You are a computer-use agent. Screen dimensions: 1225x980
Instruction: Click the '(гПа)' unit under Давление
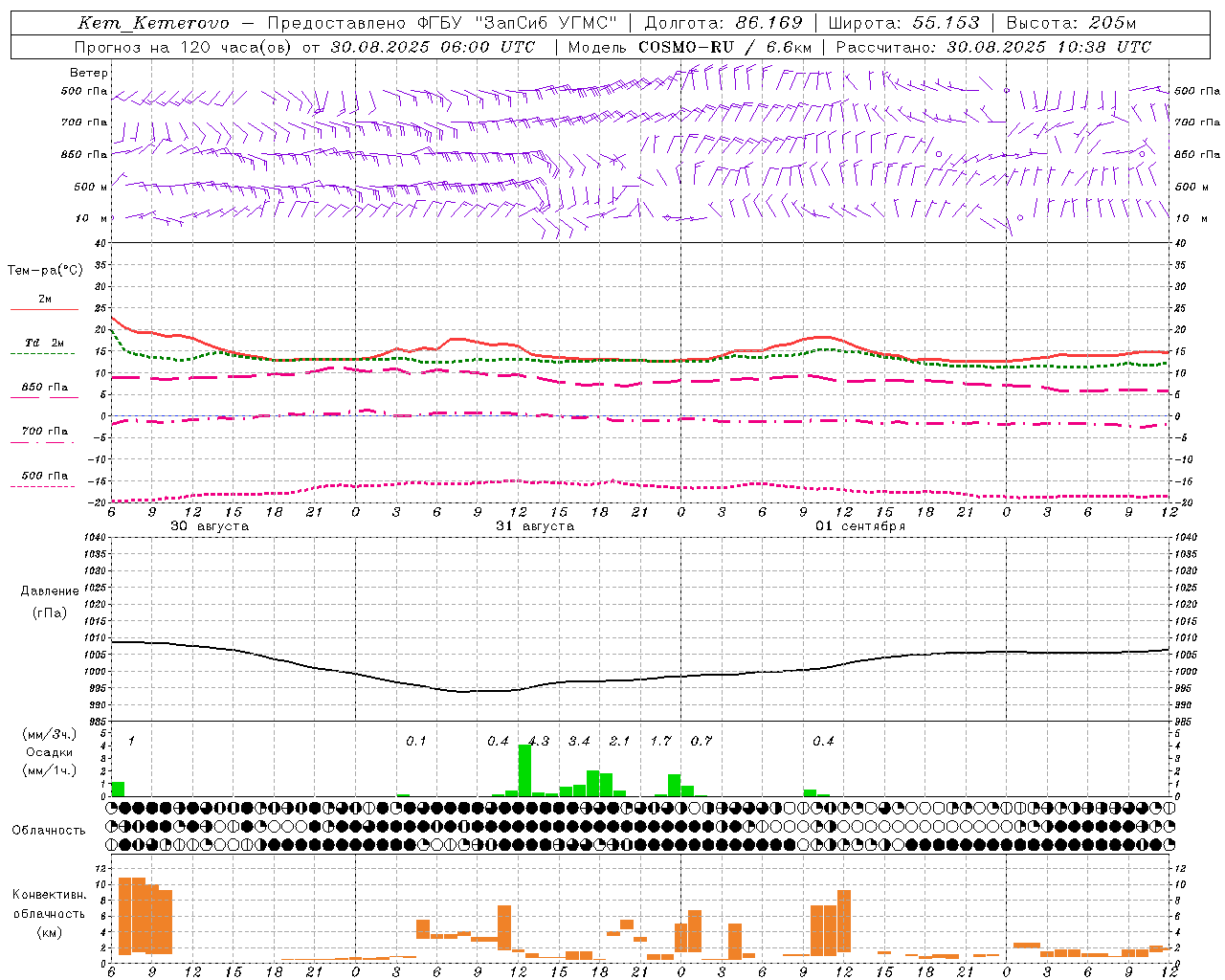pyautogui.click(x=50, y=613)
